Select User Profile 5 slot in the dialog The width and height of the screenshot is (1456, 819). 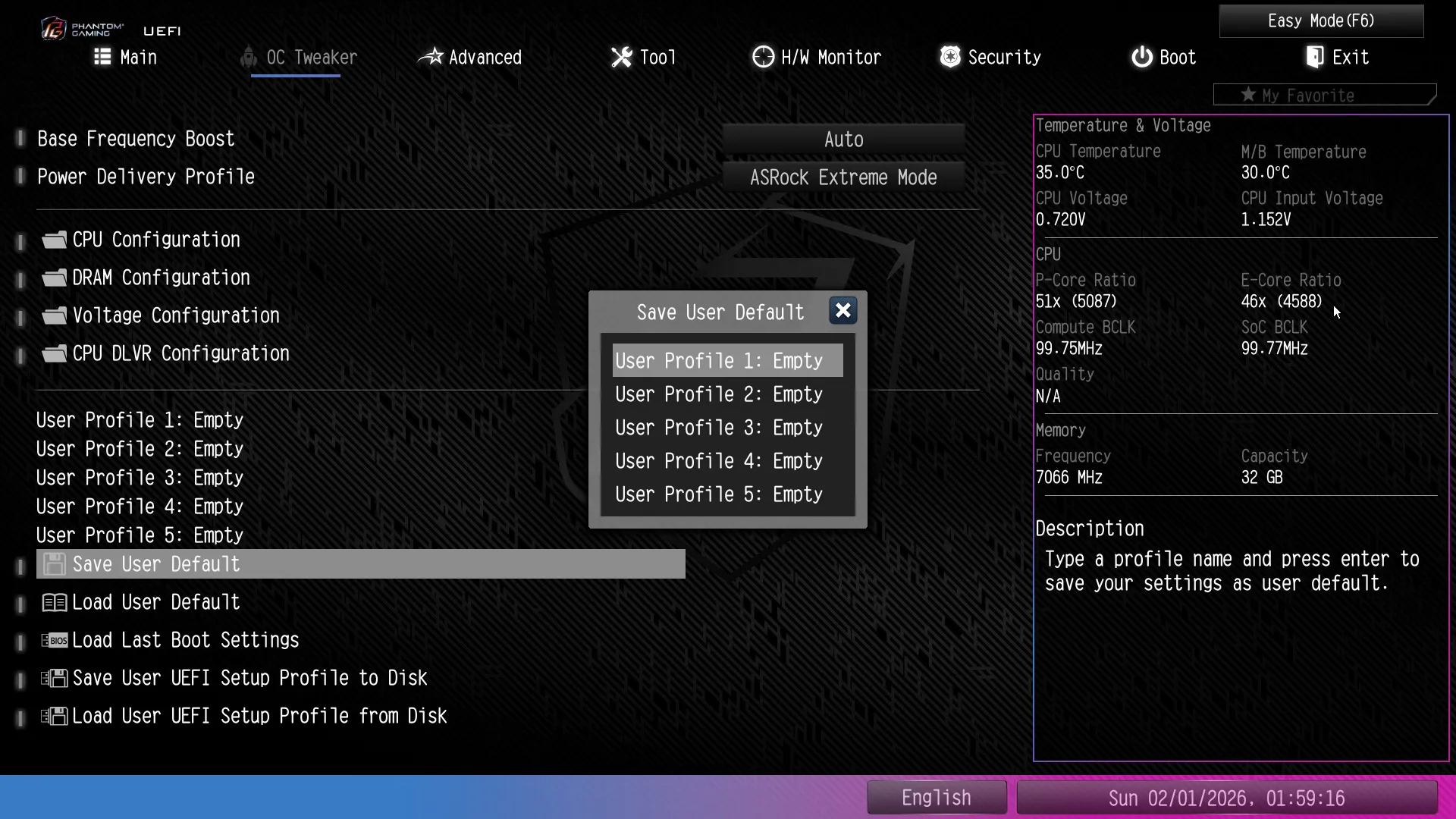(x=719, y=494)
